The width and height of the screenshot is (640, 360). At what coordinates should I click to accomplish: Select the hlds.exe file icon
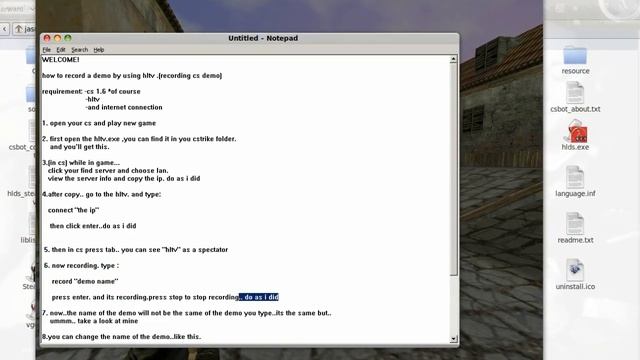(575, 131)
